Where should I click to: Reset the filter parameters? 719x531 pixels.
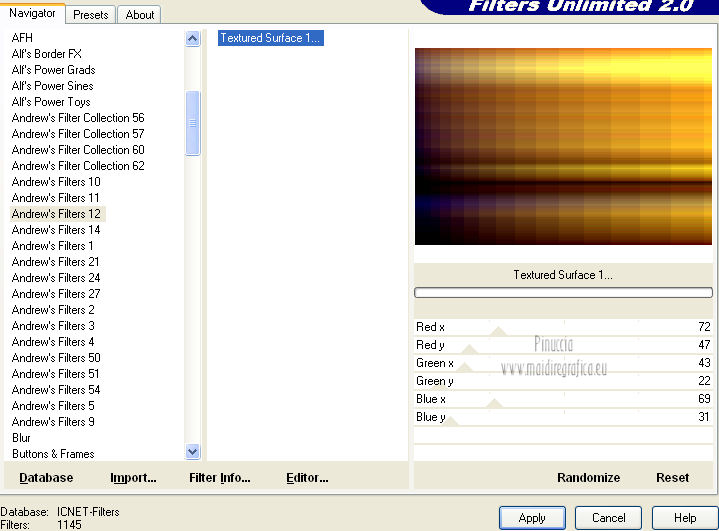[672, 478]
